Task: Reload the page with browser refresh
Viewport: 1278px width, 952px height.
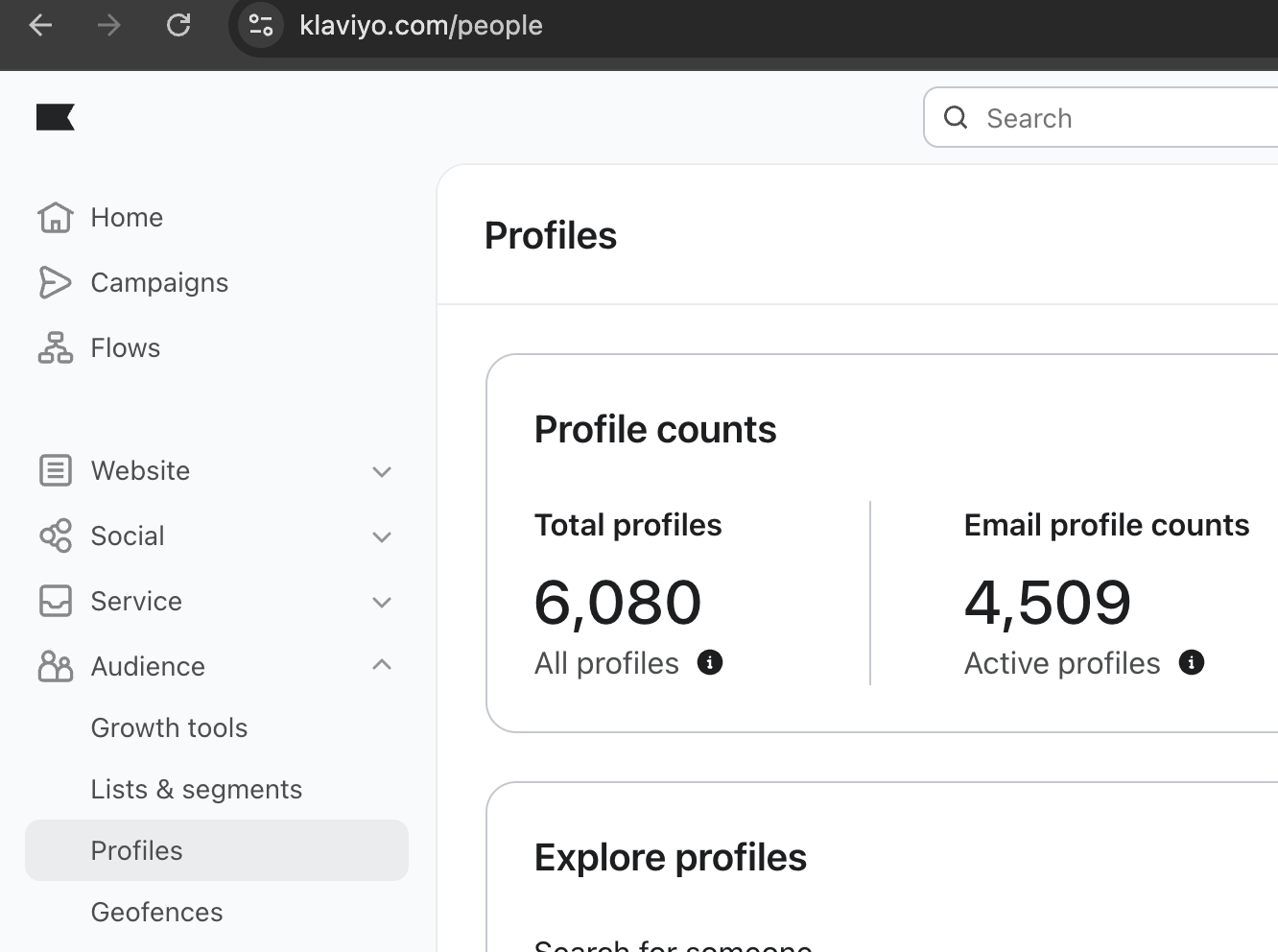Action: (x=178, y=25)
